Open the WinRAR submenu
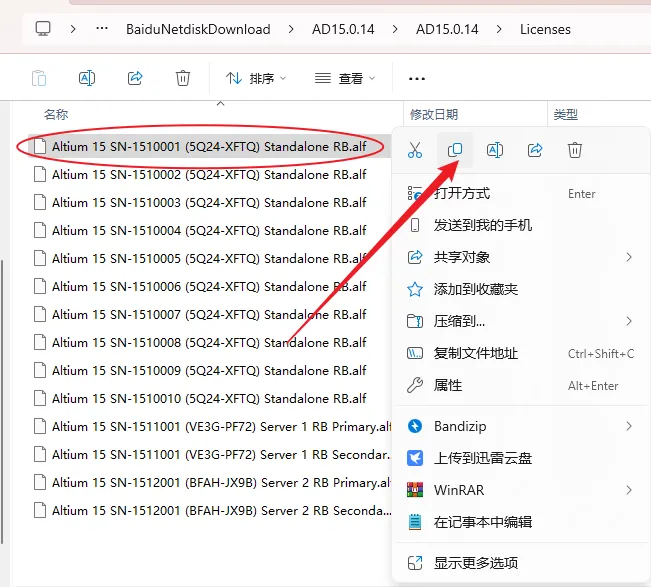This screenshot has width=651, height=587. click(521, 490)
